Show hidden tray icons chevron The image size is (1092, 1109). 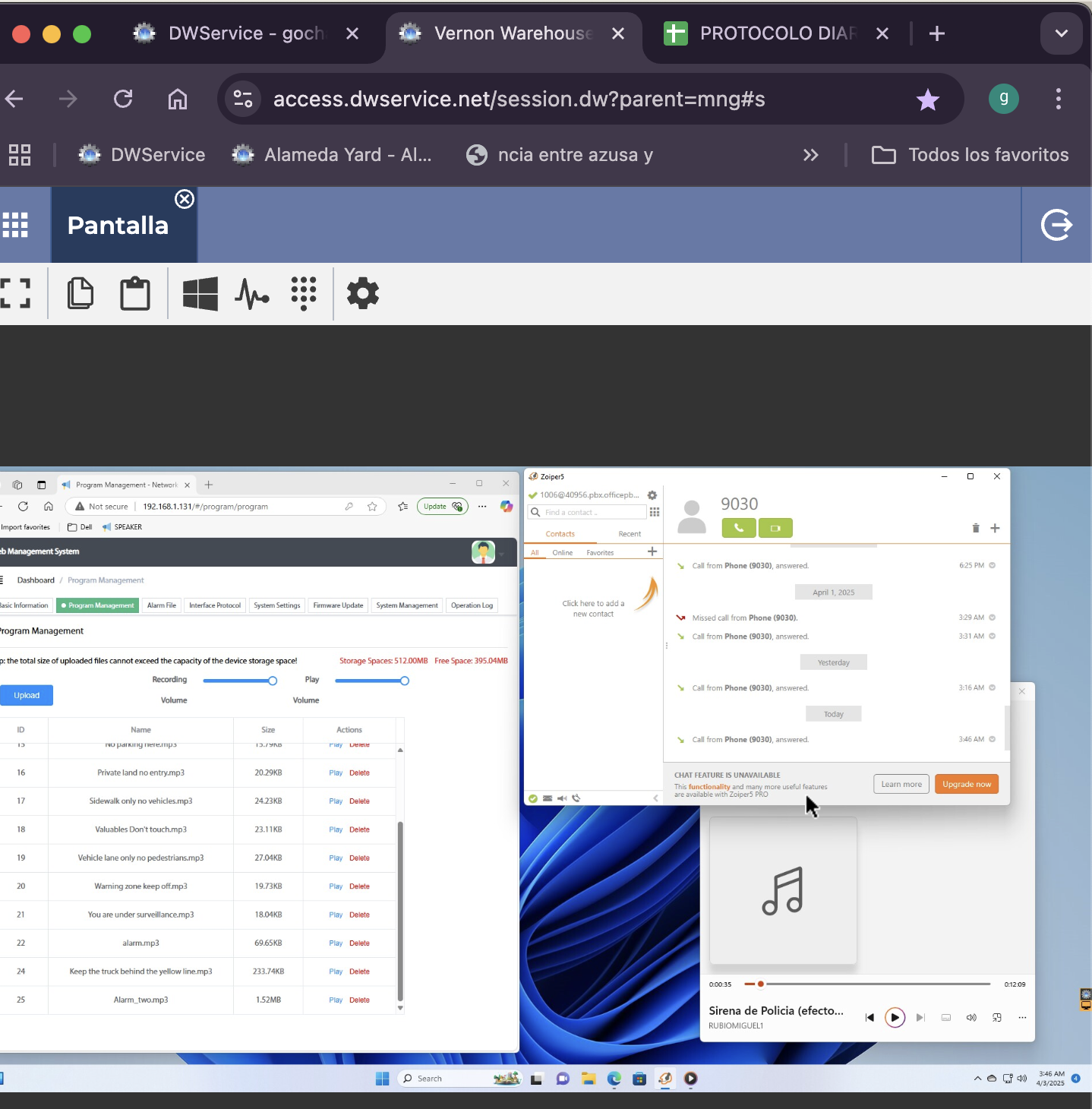coord(977,1079)
